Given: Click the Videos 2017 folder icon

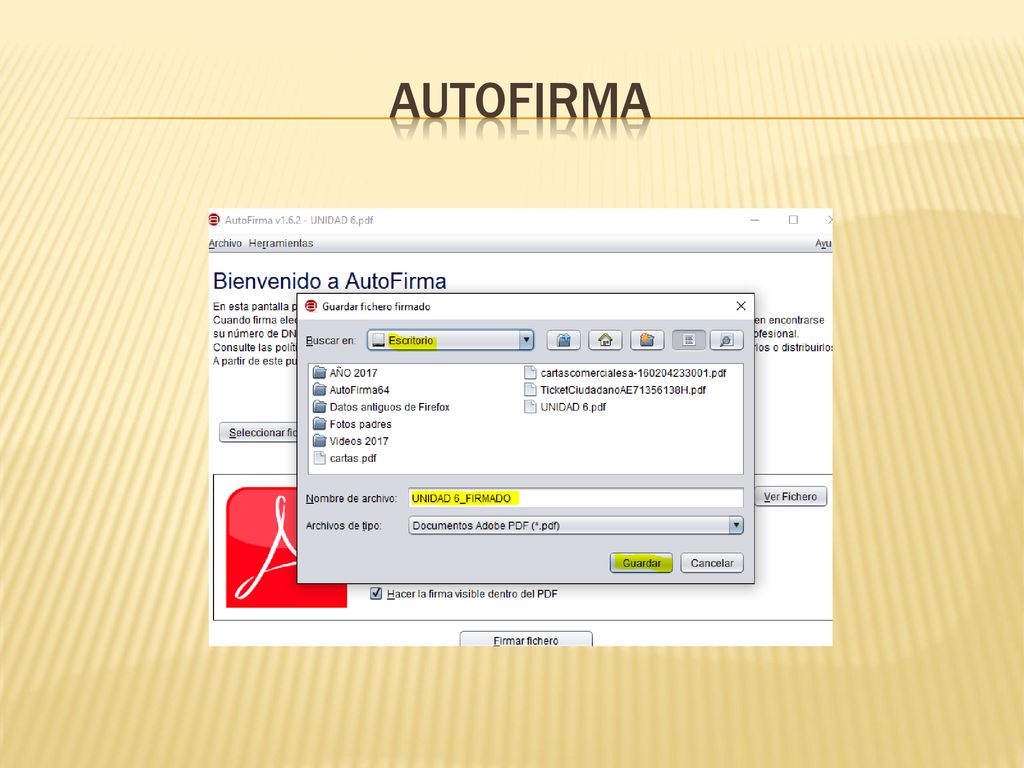Looking at the screenshot, I should [x=319, y=440].
